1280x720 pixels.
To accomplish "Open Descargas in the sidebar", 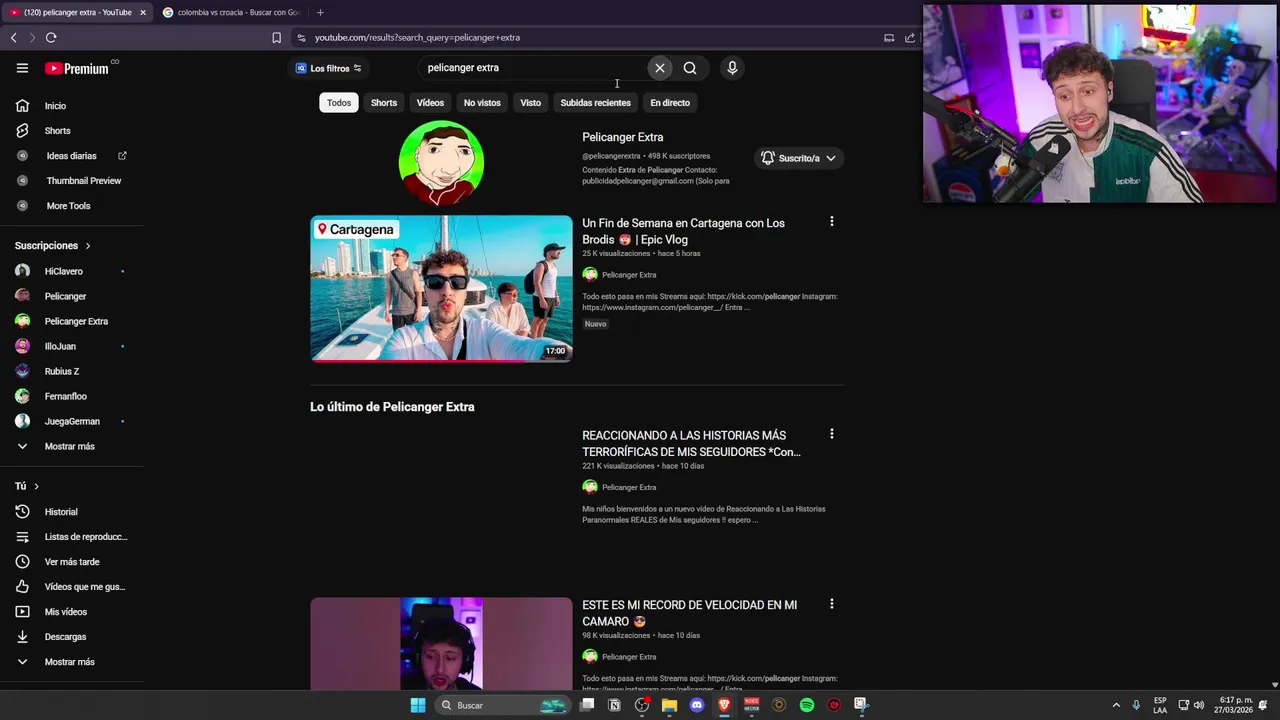I will tap(65, 637).
